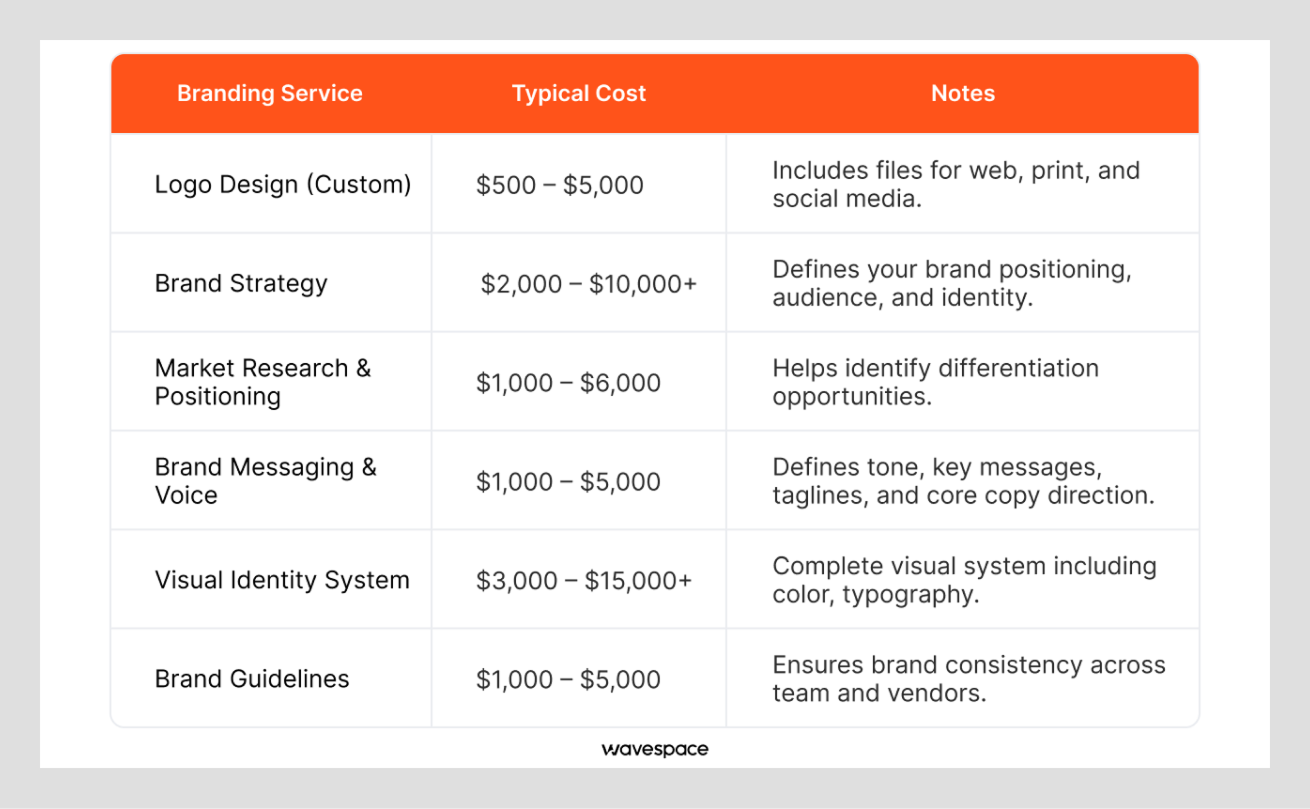
Task: Click the Brand Strategy row label
Action: coord(241,283)
